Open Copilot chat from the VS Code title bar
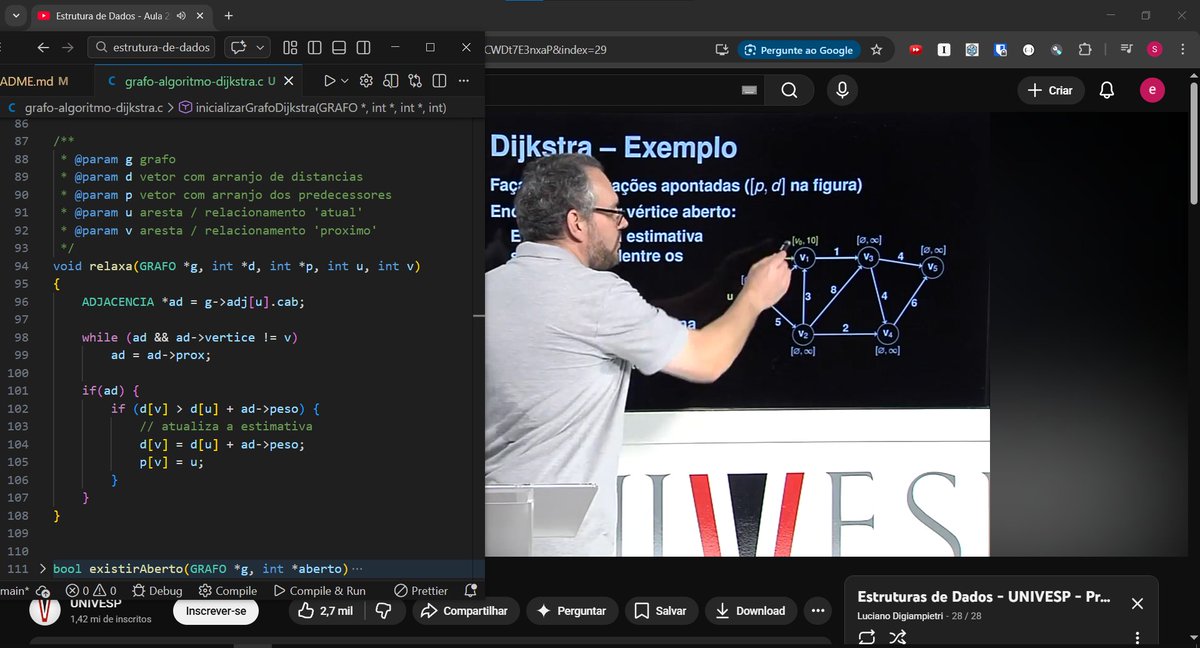 (239, 47)
